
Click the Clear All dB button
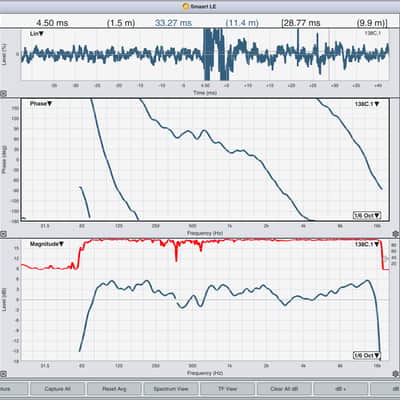[x=284, y=389]
